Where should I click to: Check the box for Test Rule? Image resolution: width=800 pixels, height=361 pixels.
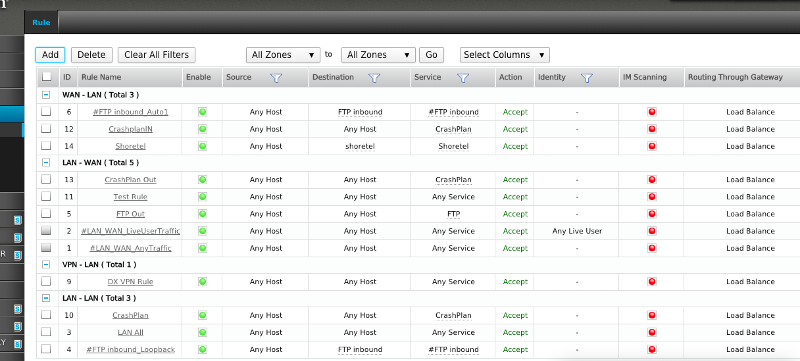tap(46, 196)
